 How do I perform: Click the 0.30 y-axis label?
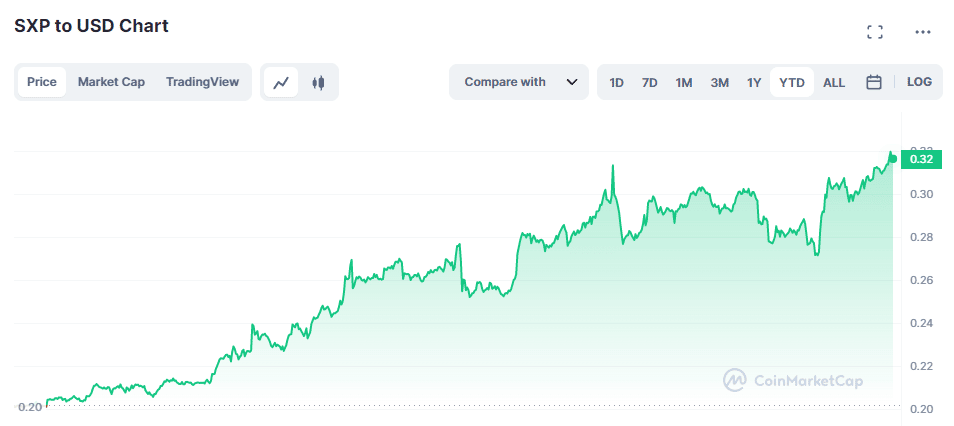pos(921,194)
